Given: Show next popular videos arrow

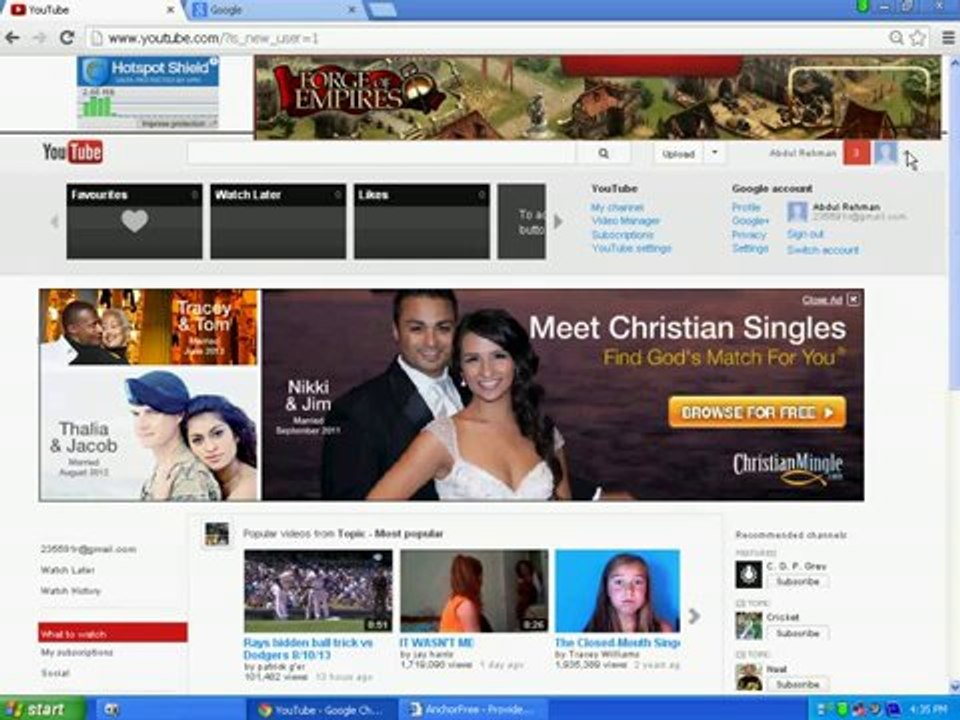Looking at the screenshot, I should [694, 616].
